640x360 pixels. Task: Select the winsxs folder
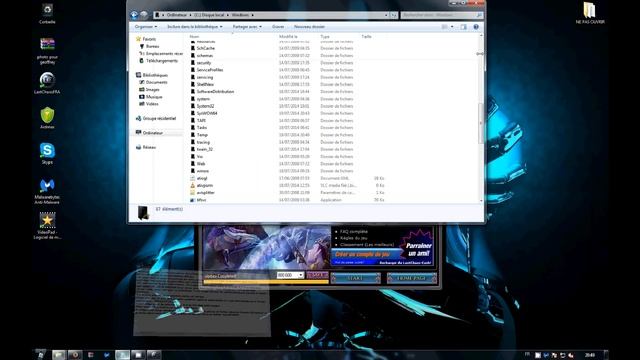click(202, 171)
